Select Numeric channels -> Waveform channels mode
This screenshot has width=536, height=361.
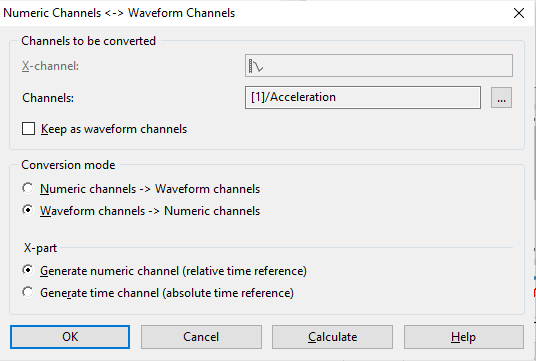(28, 188)
